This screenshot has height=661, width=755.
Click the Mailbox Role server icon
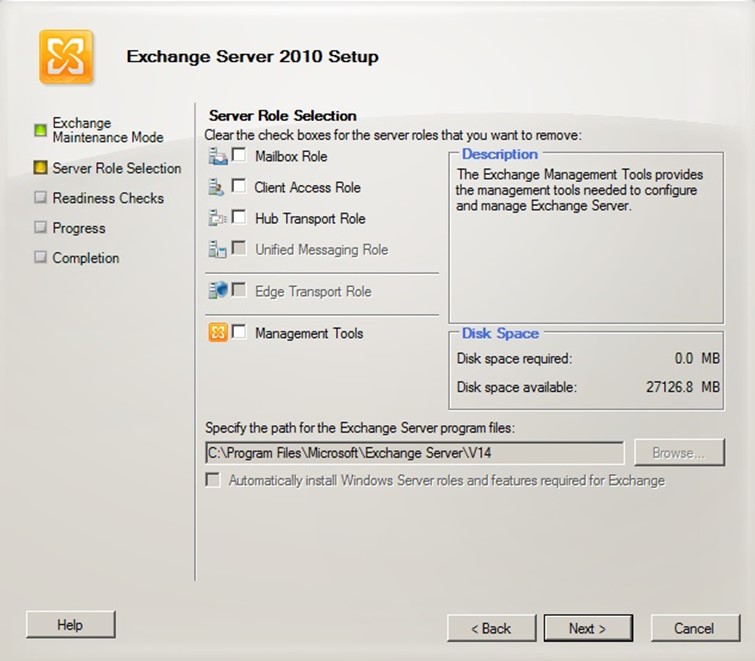(x=218, y=156)
